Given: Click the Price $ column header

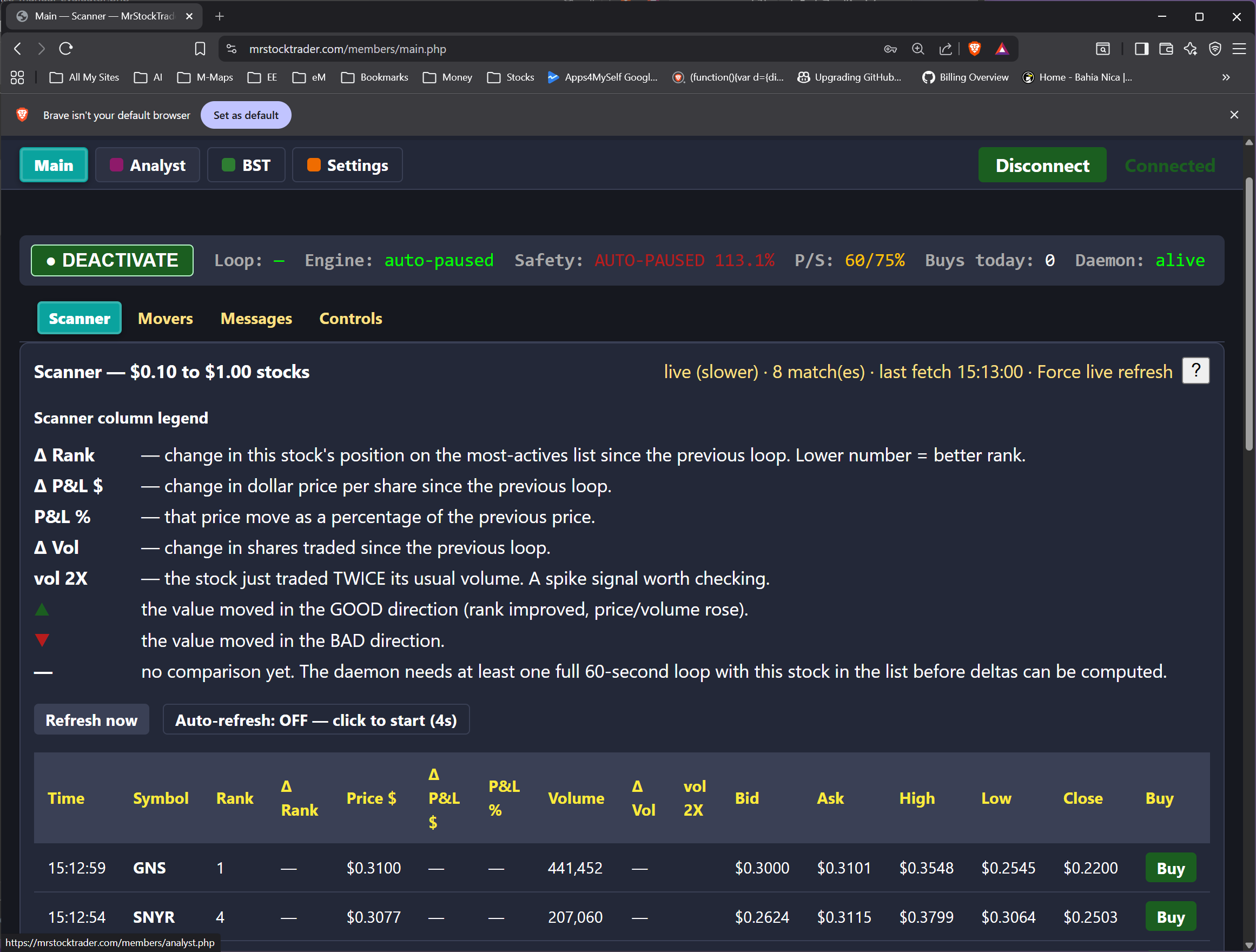Looking at the screenshot, I should tap(372, 799).
